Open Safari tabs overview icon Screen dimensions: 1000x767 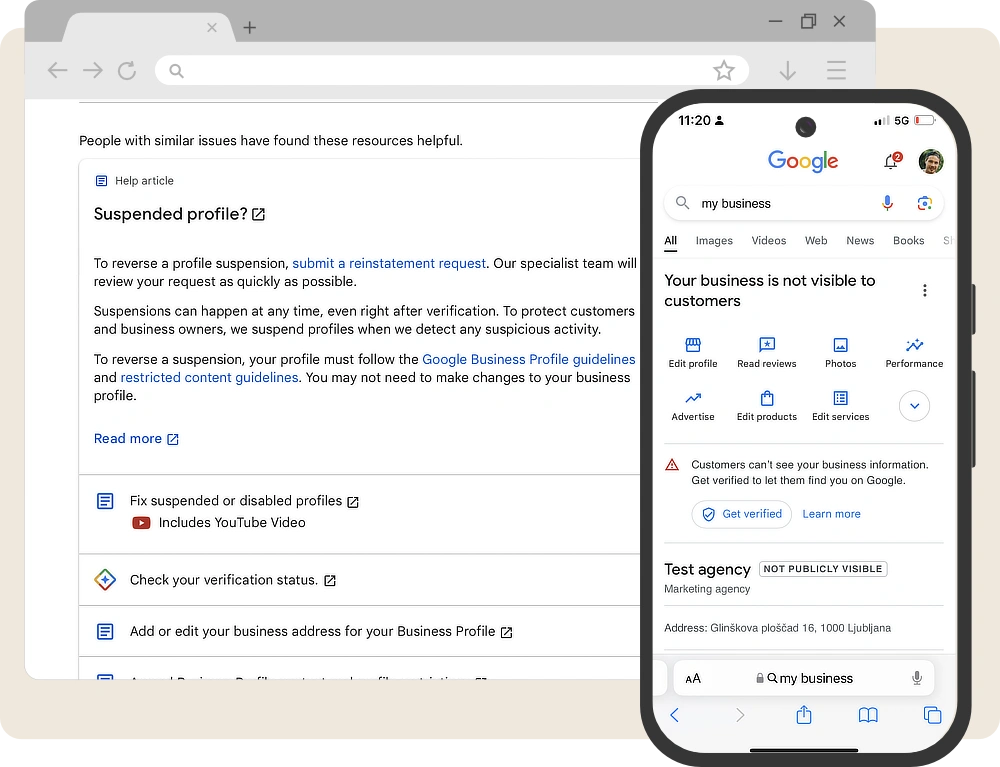[932, 715]
